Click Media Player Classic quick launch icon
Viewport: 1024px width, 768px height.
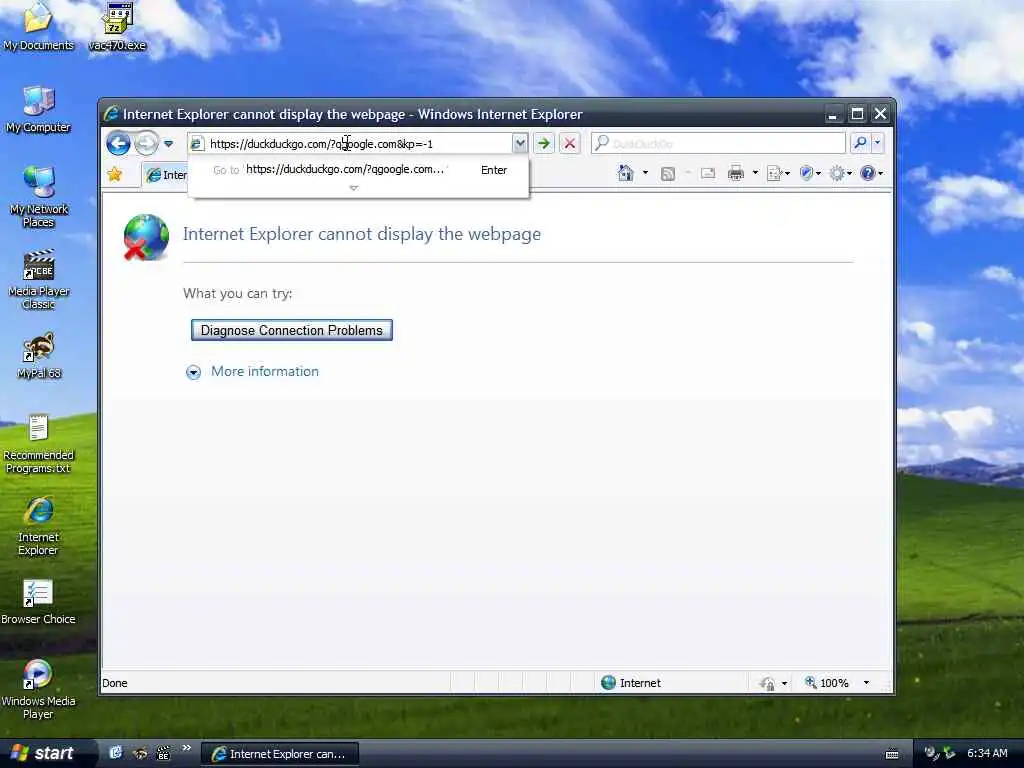point(163,753)
